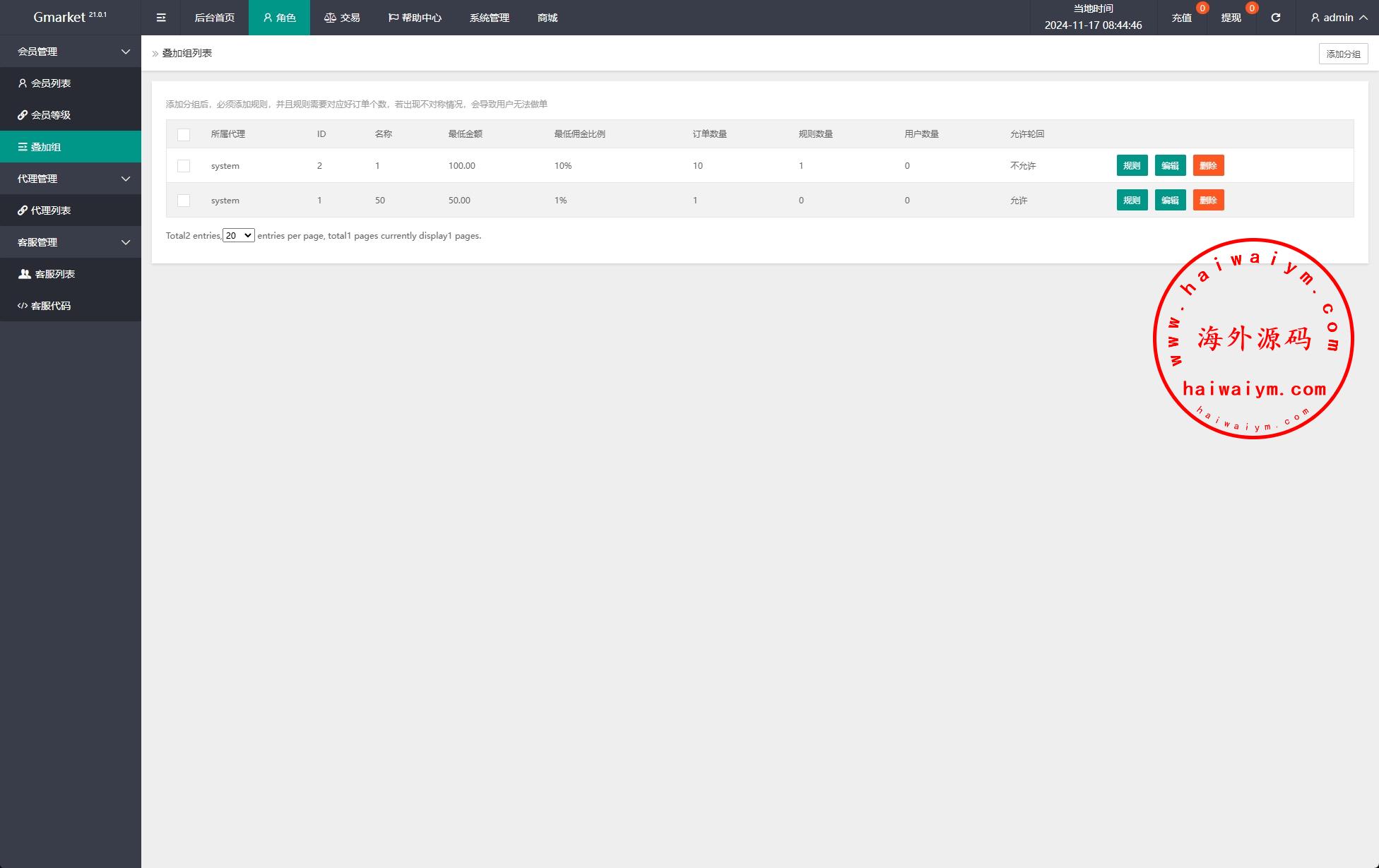Viewport: 1379px width, 868px height.
Task: Open the 系统管理 top menu
Action: (489, 18)
